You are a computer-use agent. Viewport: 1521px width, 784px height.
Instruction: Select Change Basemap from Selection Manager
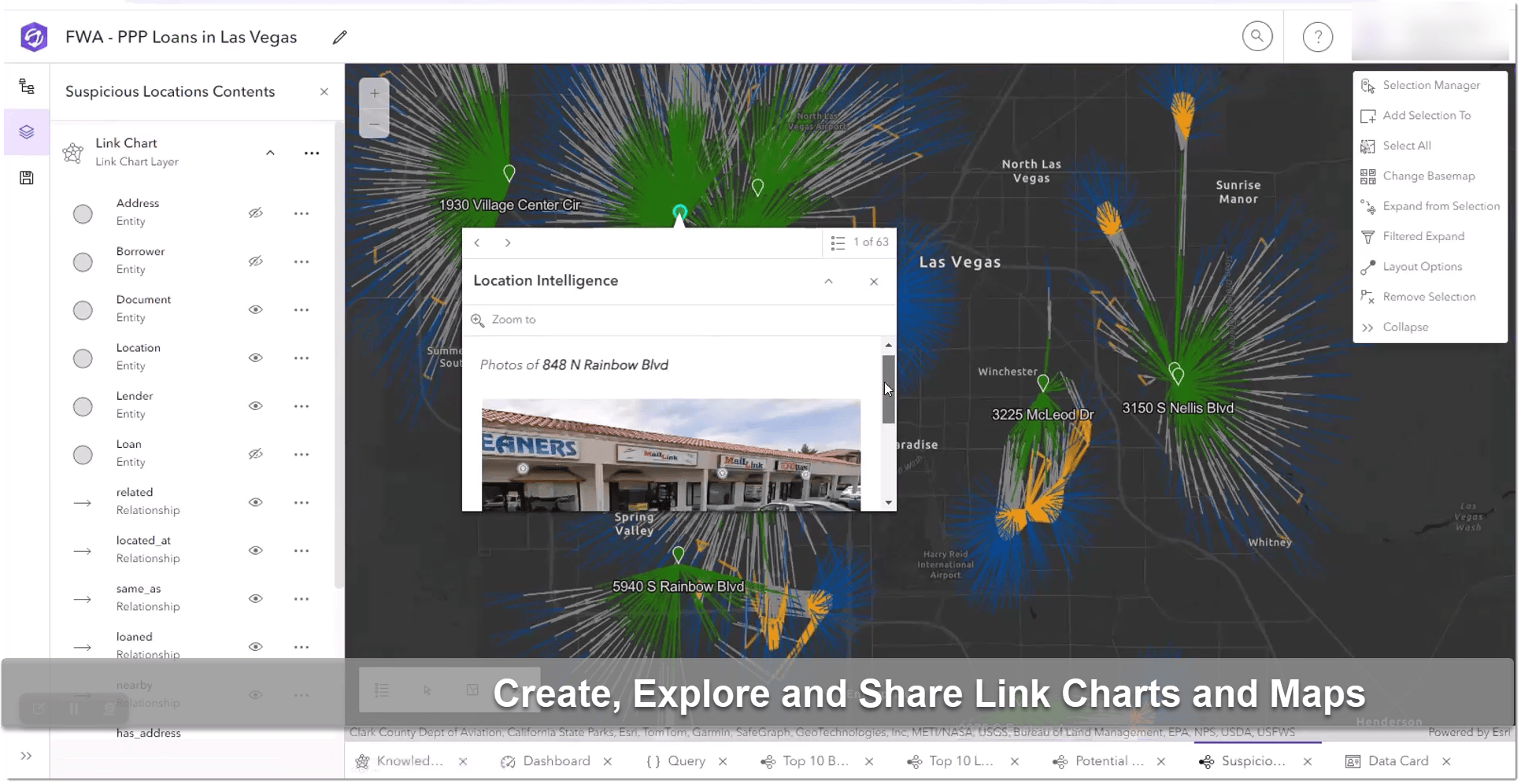[x=1425, y=176]
